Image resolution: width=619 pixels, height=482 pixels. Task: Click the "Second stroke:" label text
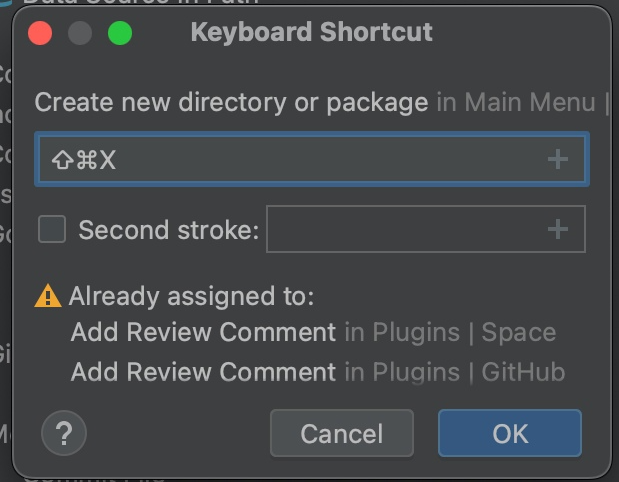tap(168, 230)
